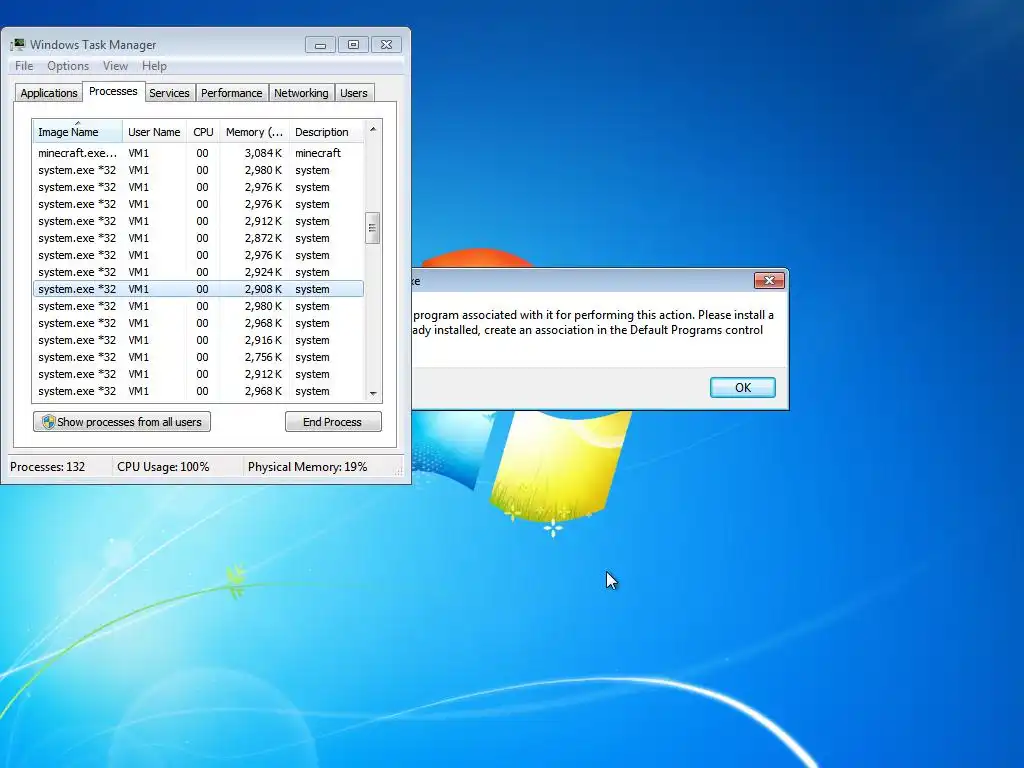
Task: Maximize the Windows Task Manager window
Action: pyautogui.click(x=353, y=45)
